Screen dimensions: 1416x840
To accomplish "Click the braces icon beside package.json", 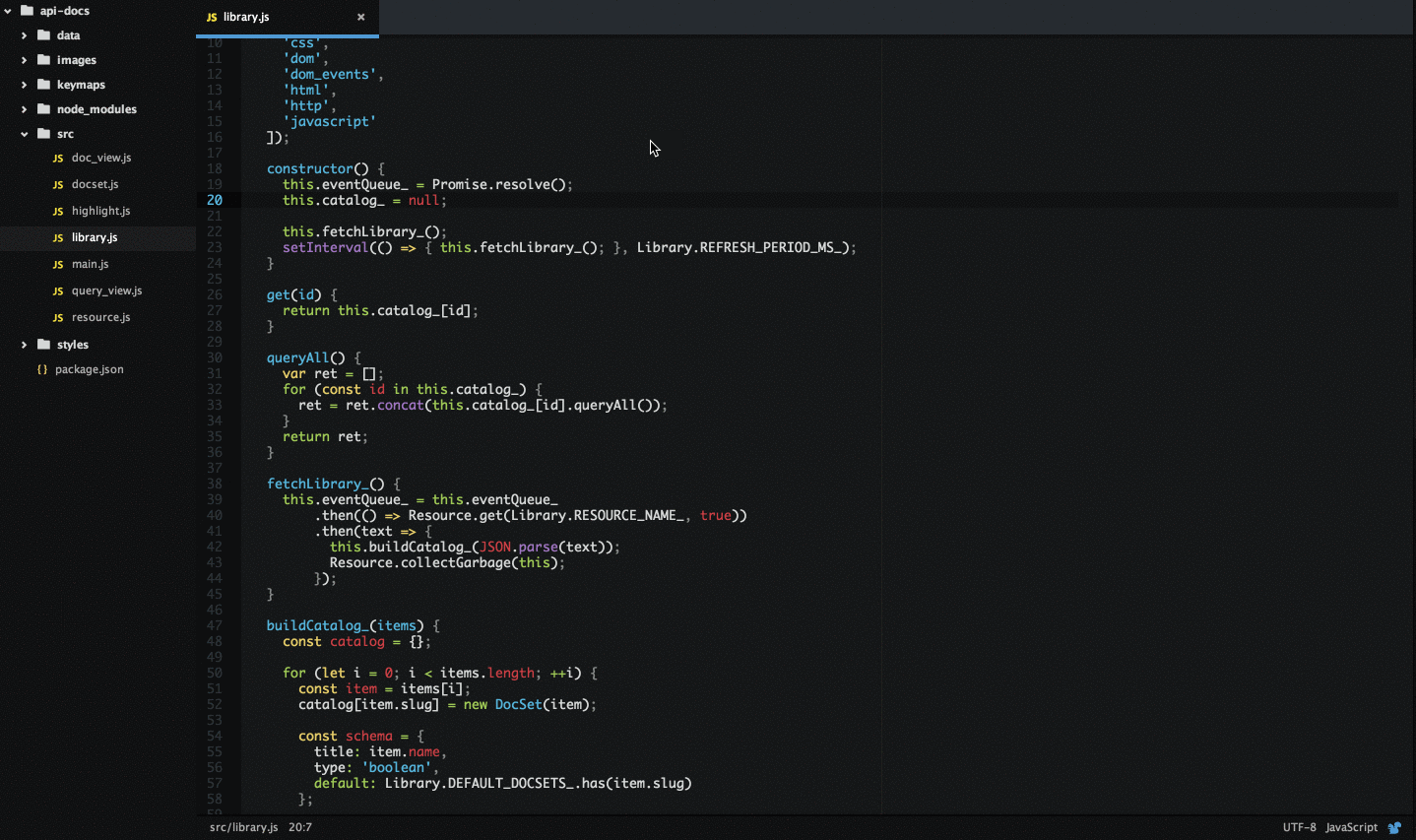I will tap(42, 369).
